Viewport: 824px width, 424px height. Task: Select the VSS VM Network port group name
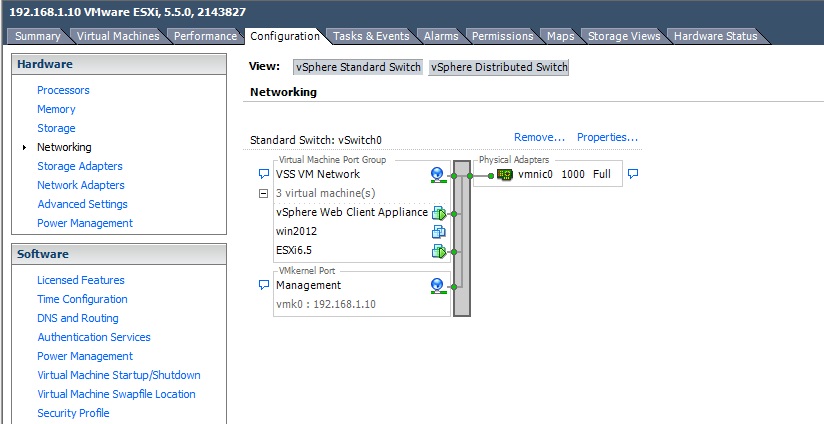pyautogui.click(x=317, y=174)
